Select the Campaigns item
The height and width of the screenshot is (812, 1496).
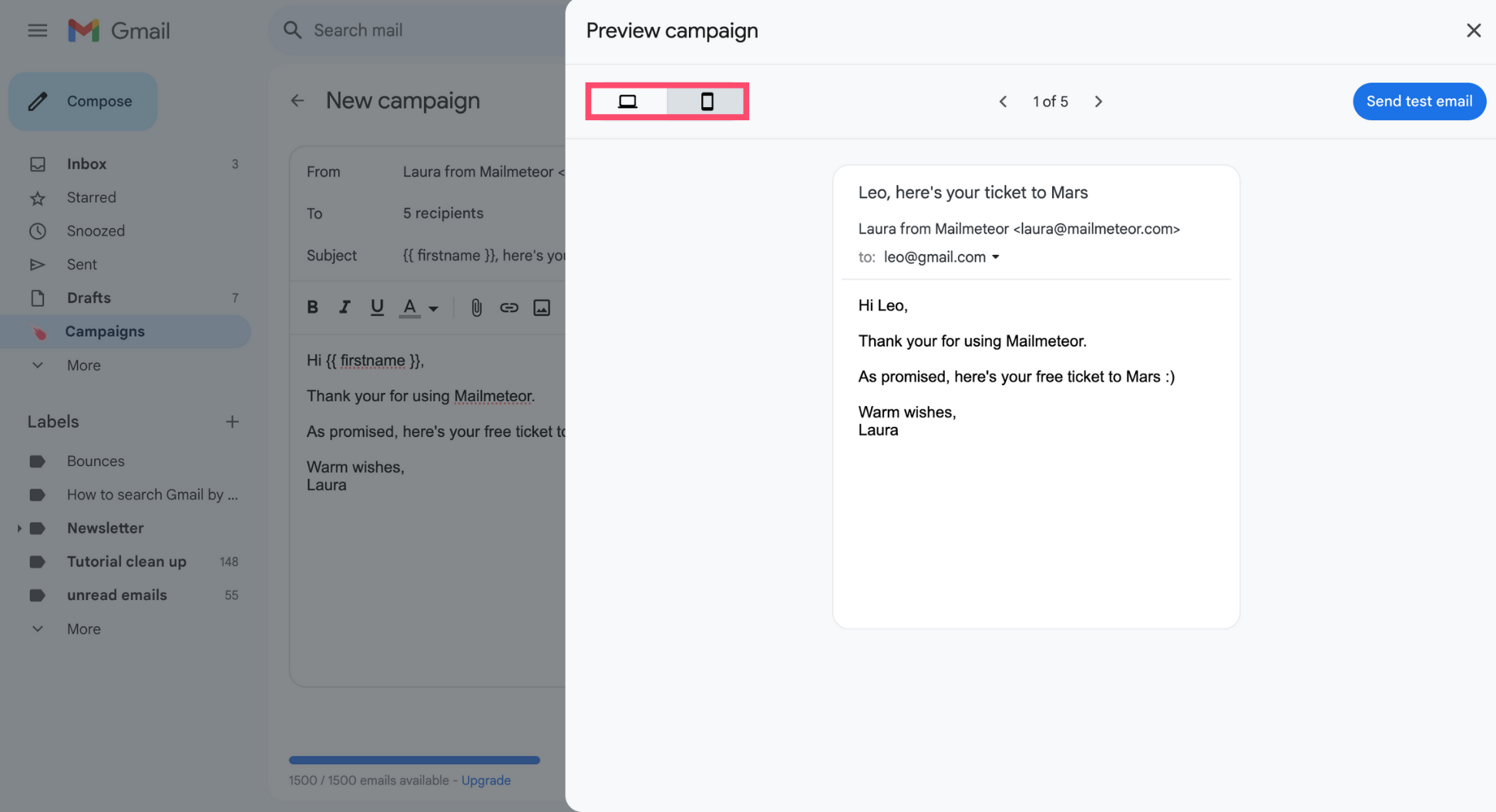tap(126, 331)
